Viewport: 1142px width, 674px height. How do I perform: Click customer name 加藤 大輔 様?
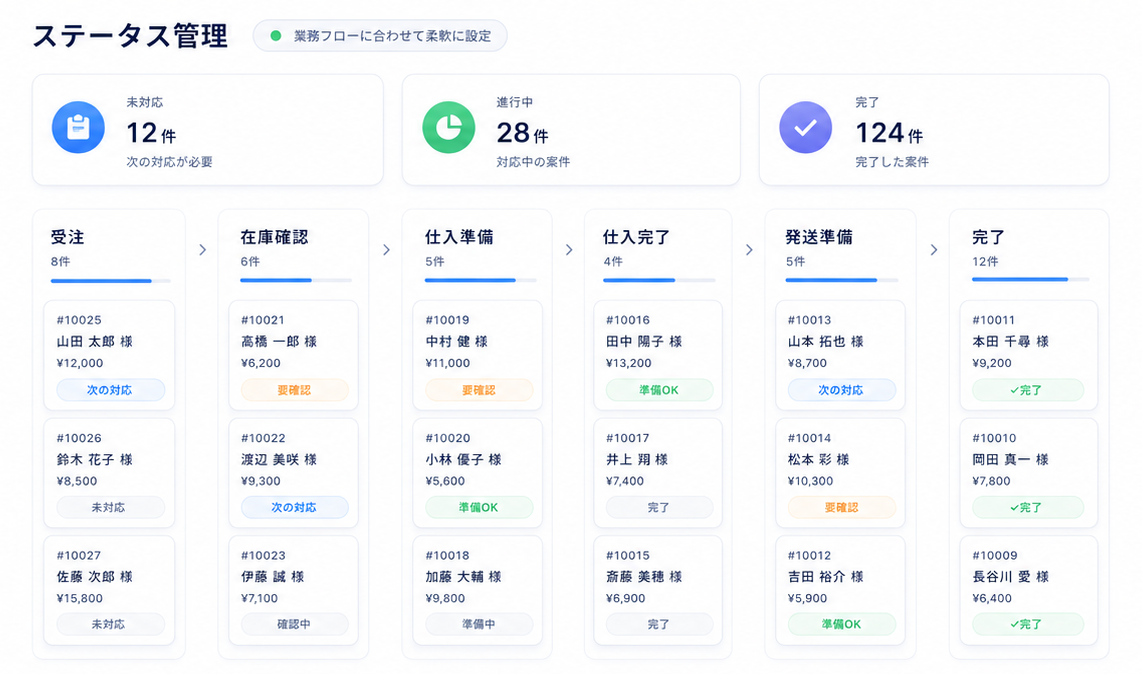click(x=464, y=577)
